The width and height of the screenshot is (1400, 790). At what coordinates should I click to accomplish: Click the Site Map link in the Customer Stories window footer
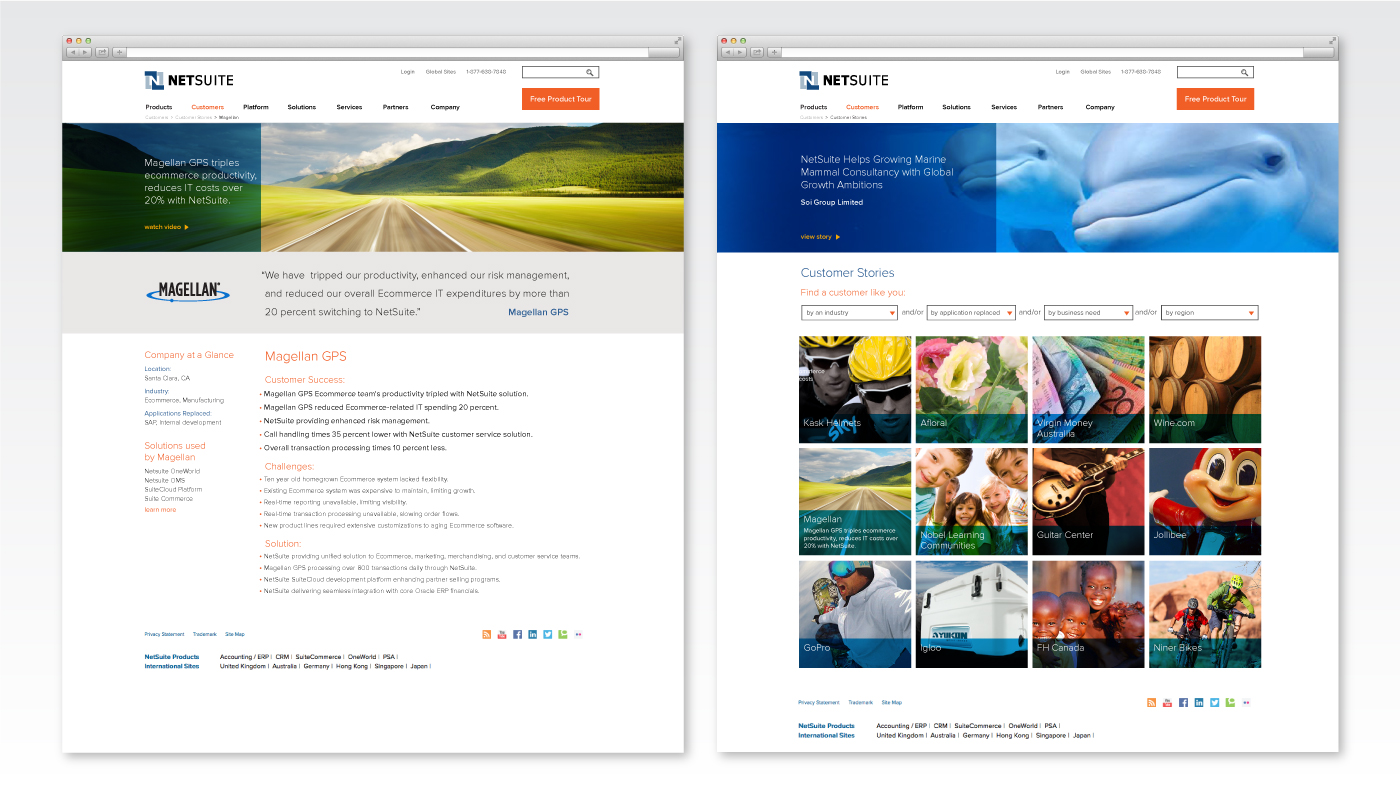(891, 703)
